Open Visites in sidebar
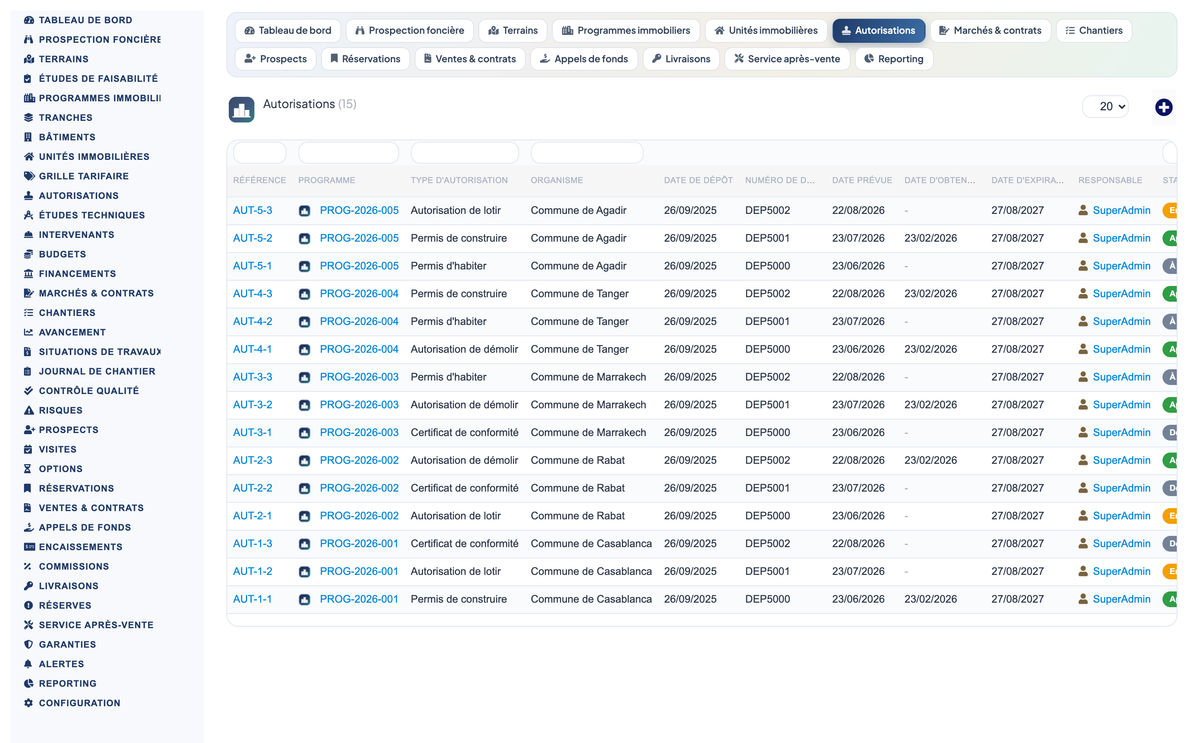Viewport: 1200px width, 743px height. [x=57, y=449]
